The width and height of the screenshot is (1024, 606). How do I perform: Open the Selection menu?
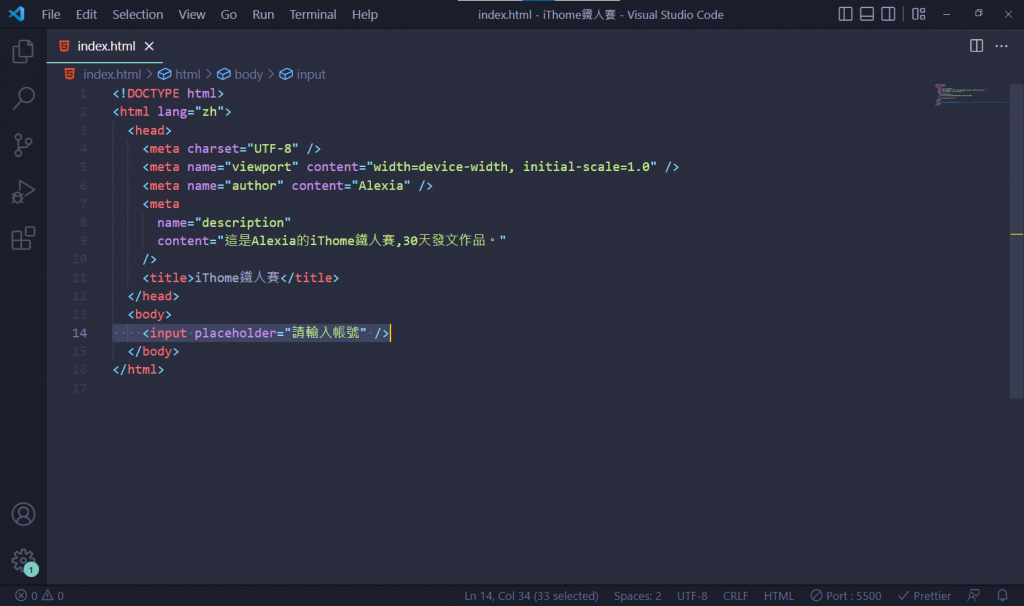tap(138, 14)
